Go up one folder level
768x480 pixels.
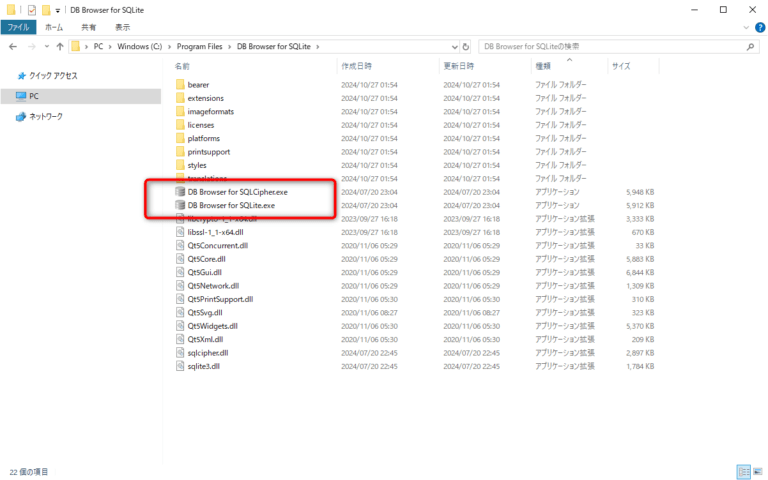[60, 47]
